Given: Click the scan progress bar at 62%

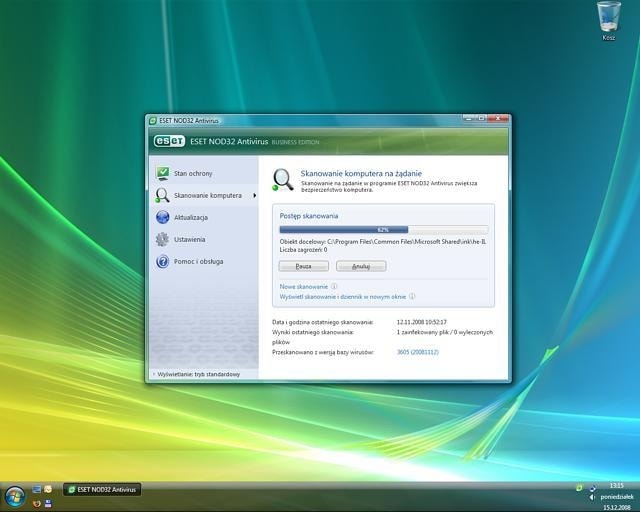Looking at the screenshot, I should click(383, 230).
